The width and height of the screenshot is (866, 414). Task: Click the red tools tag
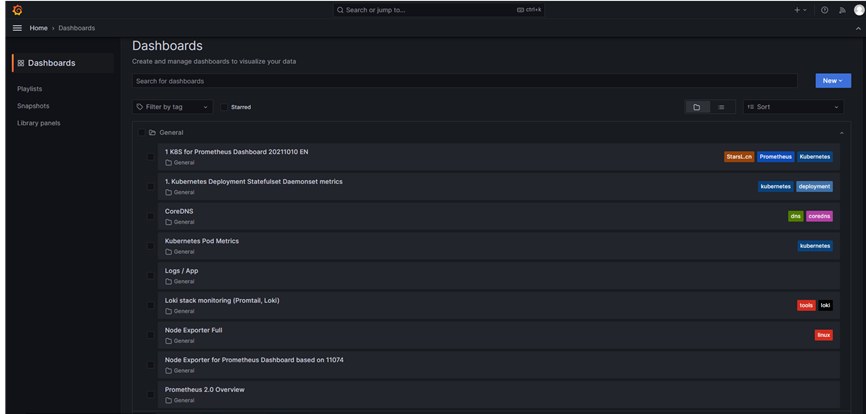point(806,305)
